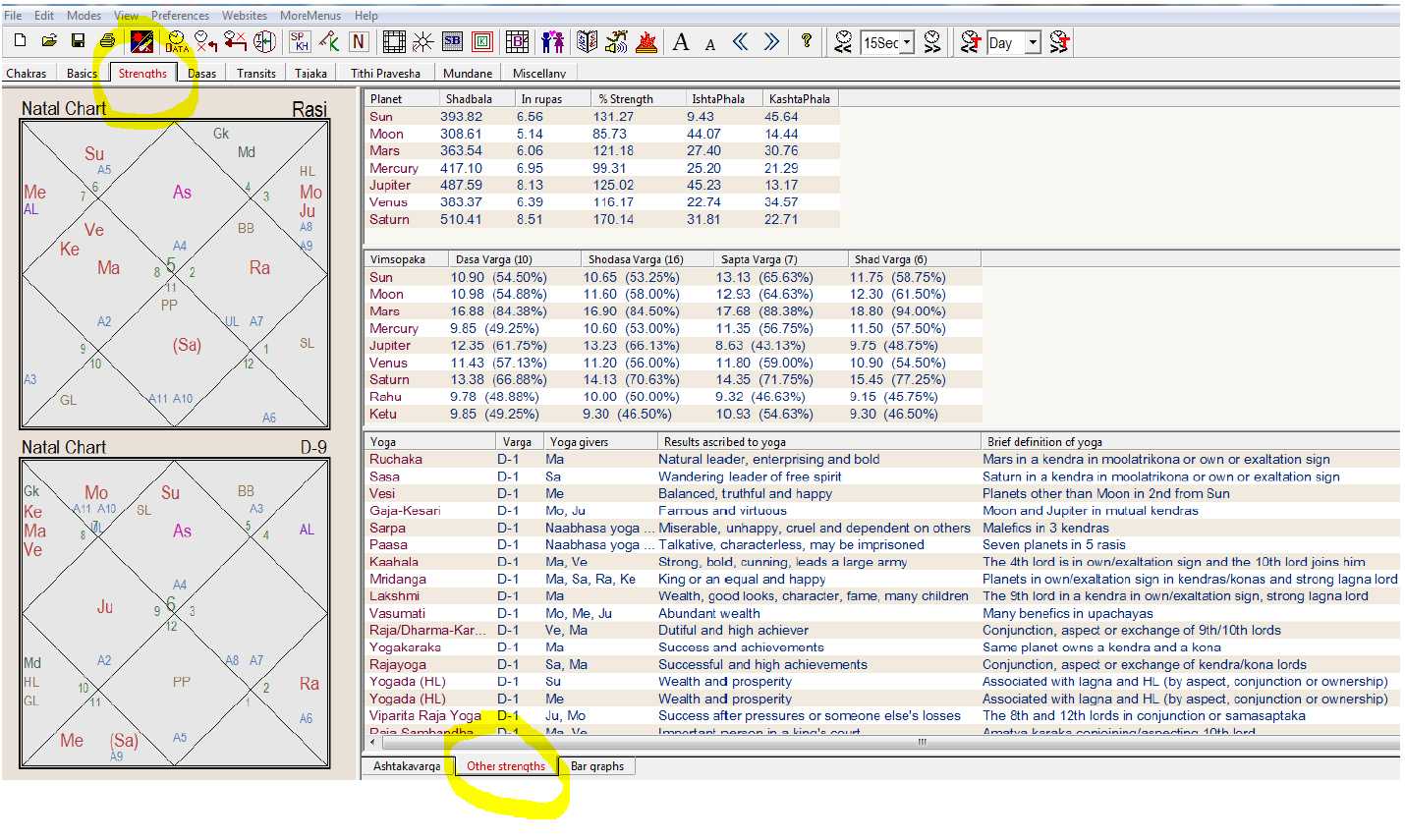Click the yellow question mark help icon
The height and width of the screenshot is (840, 1405).
807,41
